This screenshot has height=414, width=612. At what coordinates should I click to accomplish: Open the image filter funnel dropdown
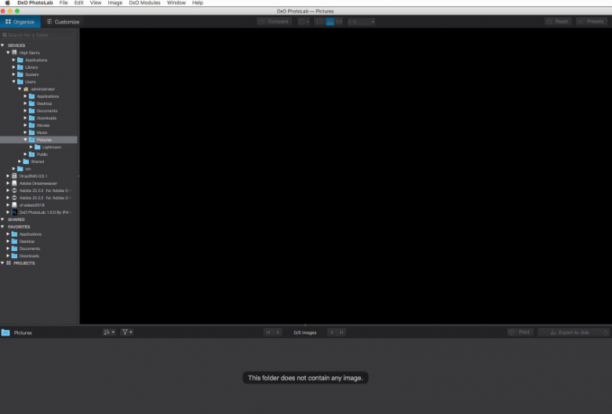pos(127,332)
